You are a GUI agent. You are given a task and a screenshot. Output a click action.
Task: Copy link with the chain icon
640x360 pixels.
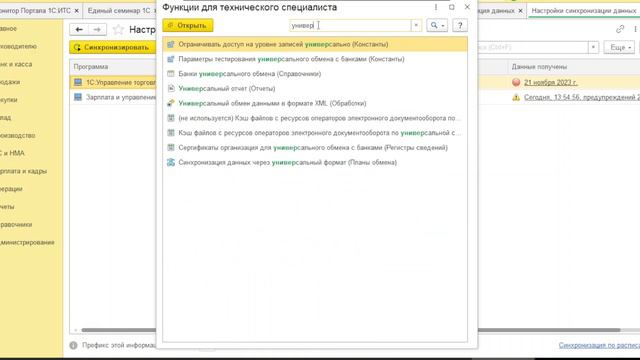coord(620,29)
